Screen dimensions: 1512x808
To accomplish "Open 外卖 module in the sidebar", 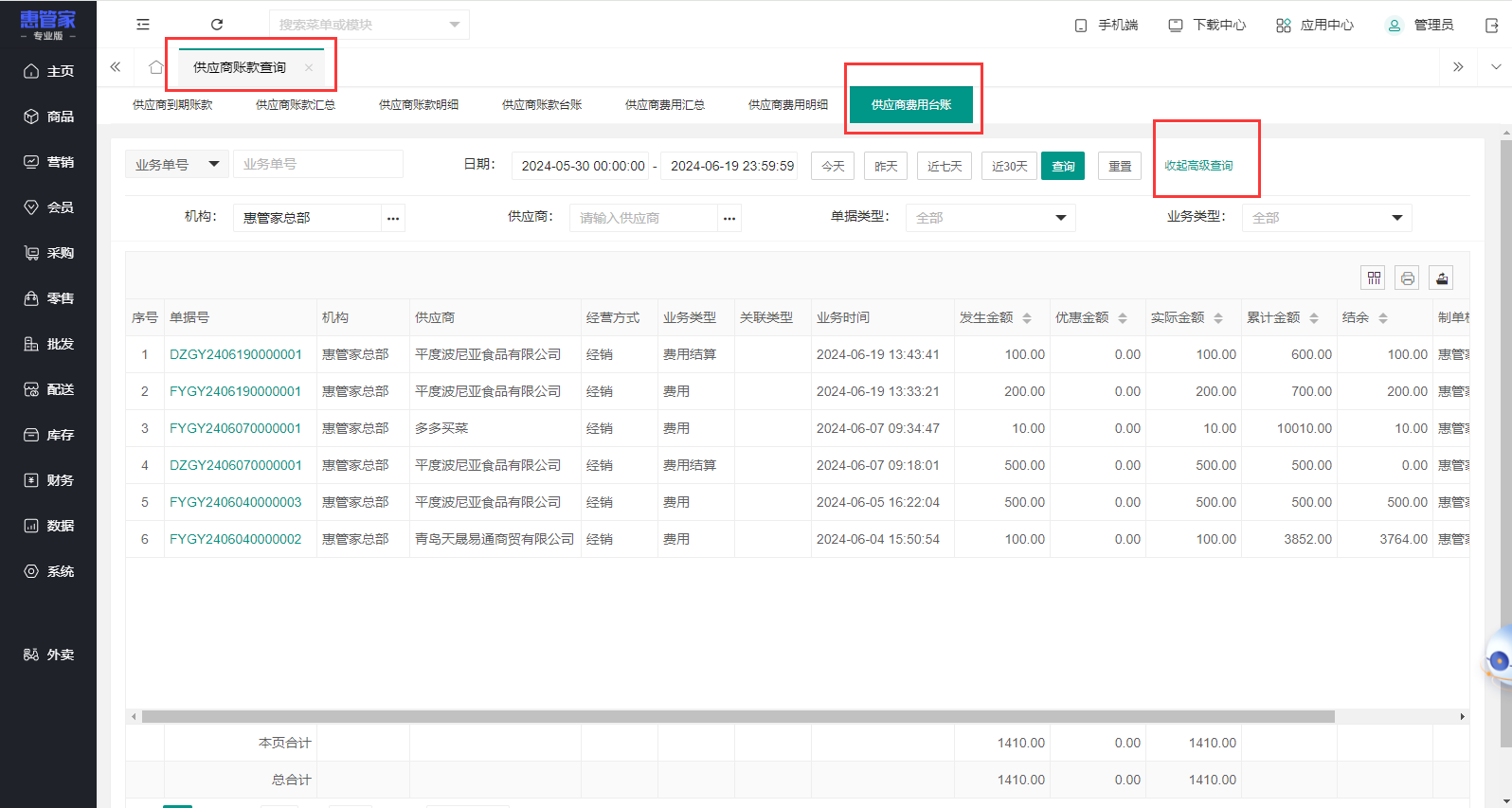I will 48,655.
